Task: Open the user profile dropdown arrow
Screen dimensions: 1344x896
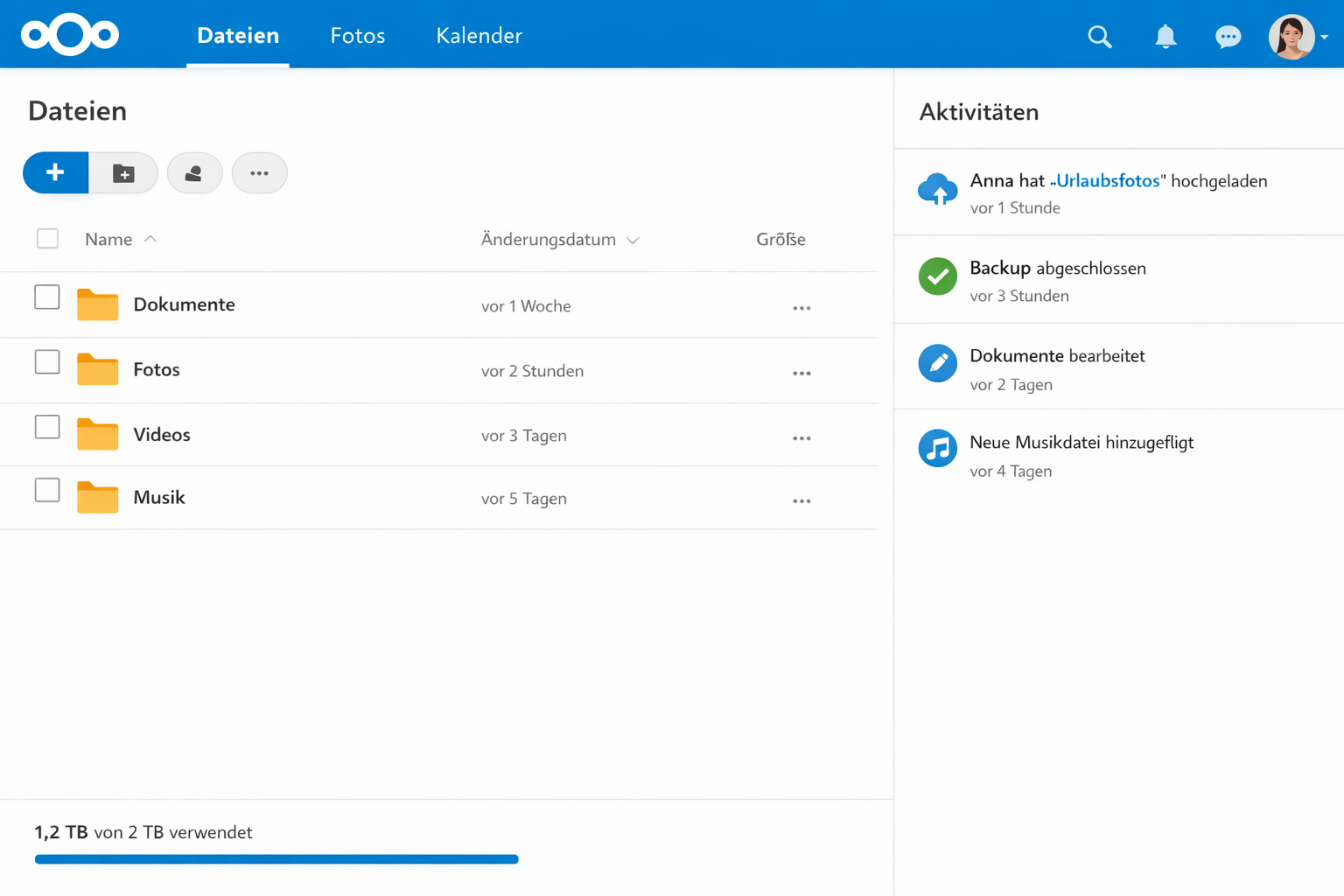Action: point(1325,37)
